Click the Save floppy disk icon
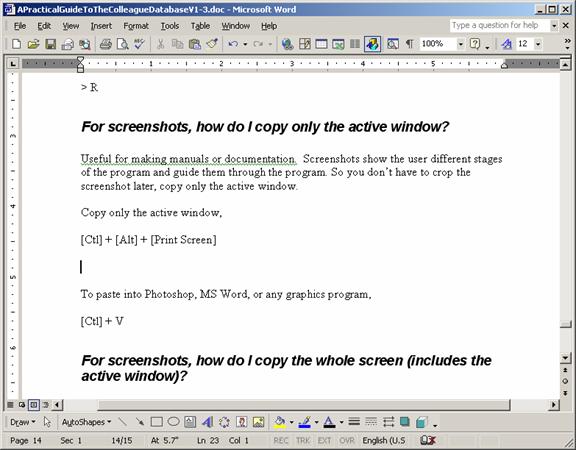This screenshot has width=576, height=450. click(50, 44)
